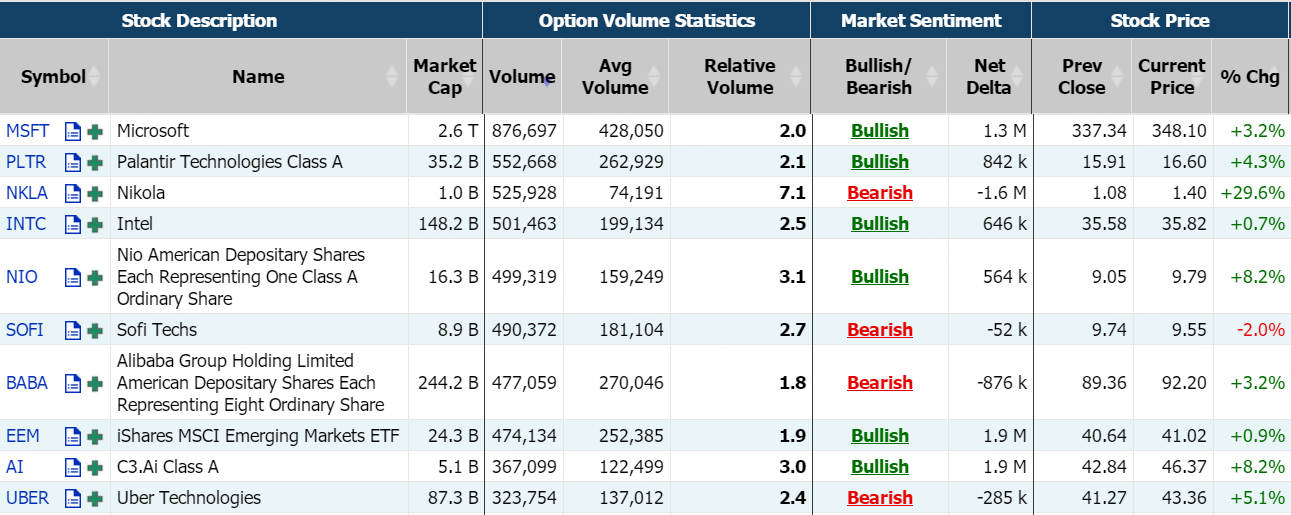
Task: Click the Avg Volume column sort arrows
Action: pos(654,77)
